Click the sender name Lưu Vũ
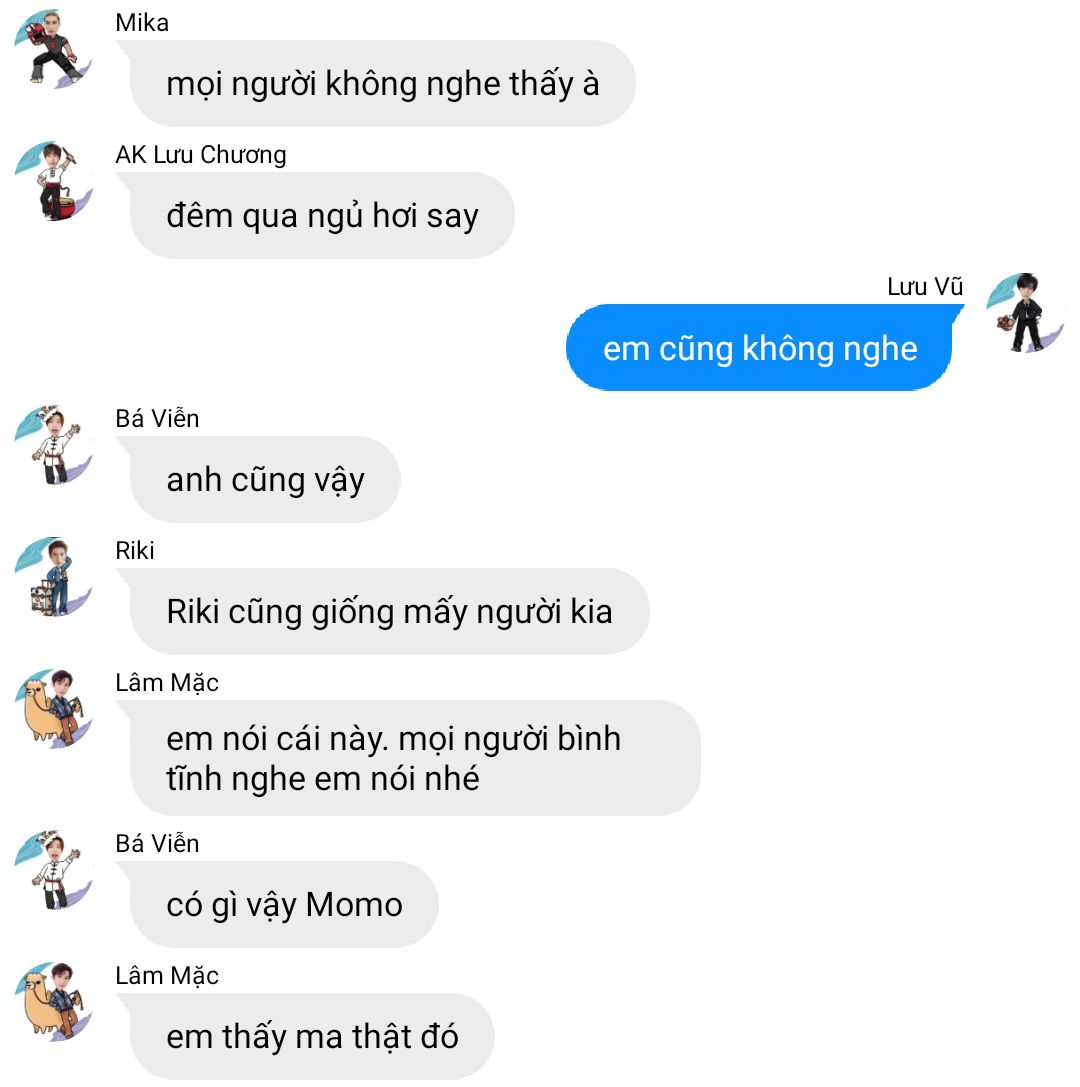1080x1087 pixels. pos(925,286)
